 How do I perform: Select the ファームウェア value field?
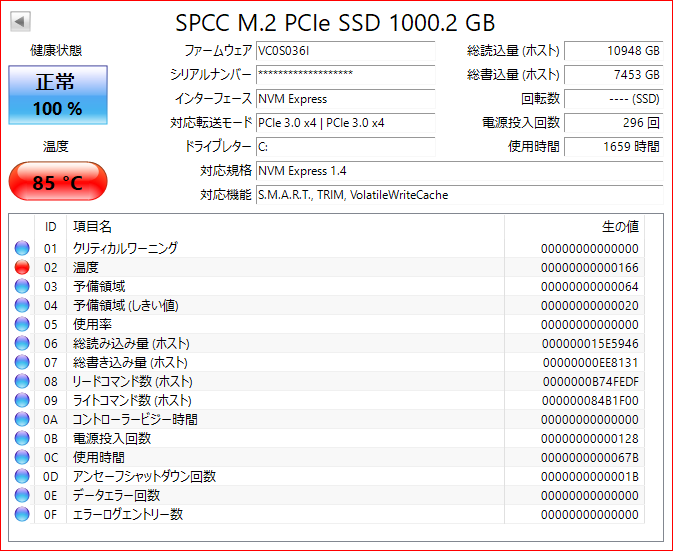coord(345,51)
